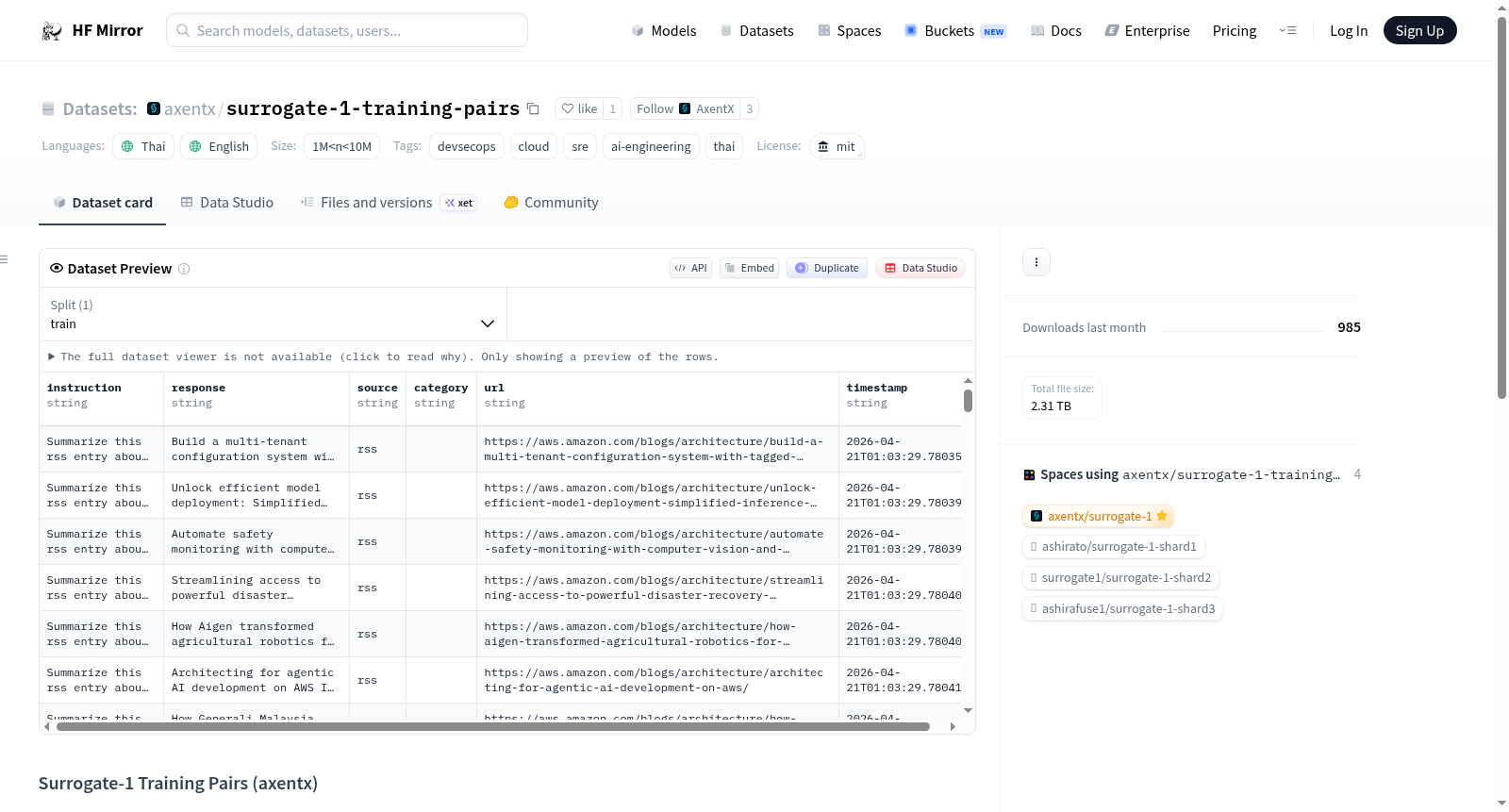Go to Datasets in the top navigation
This screenshot has width=1509, height=812.
pyautogui.click(x=756, y=31)
